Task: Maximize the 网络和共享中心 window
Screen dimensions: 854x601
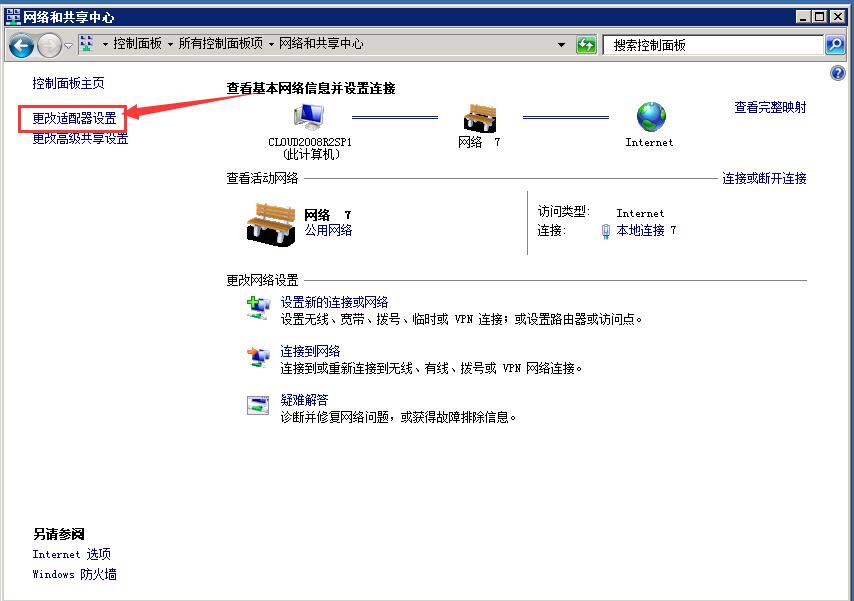Action: click(820, 17)
